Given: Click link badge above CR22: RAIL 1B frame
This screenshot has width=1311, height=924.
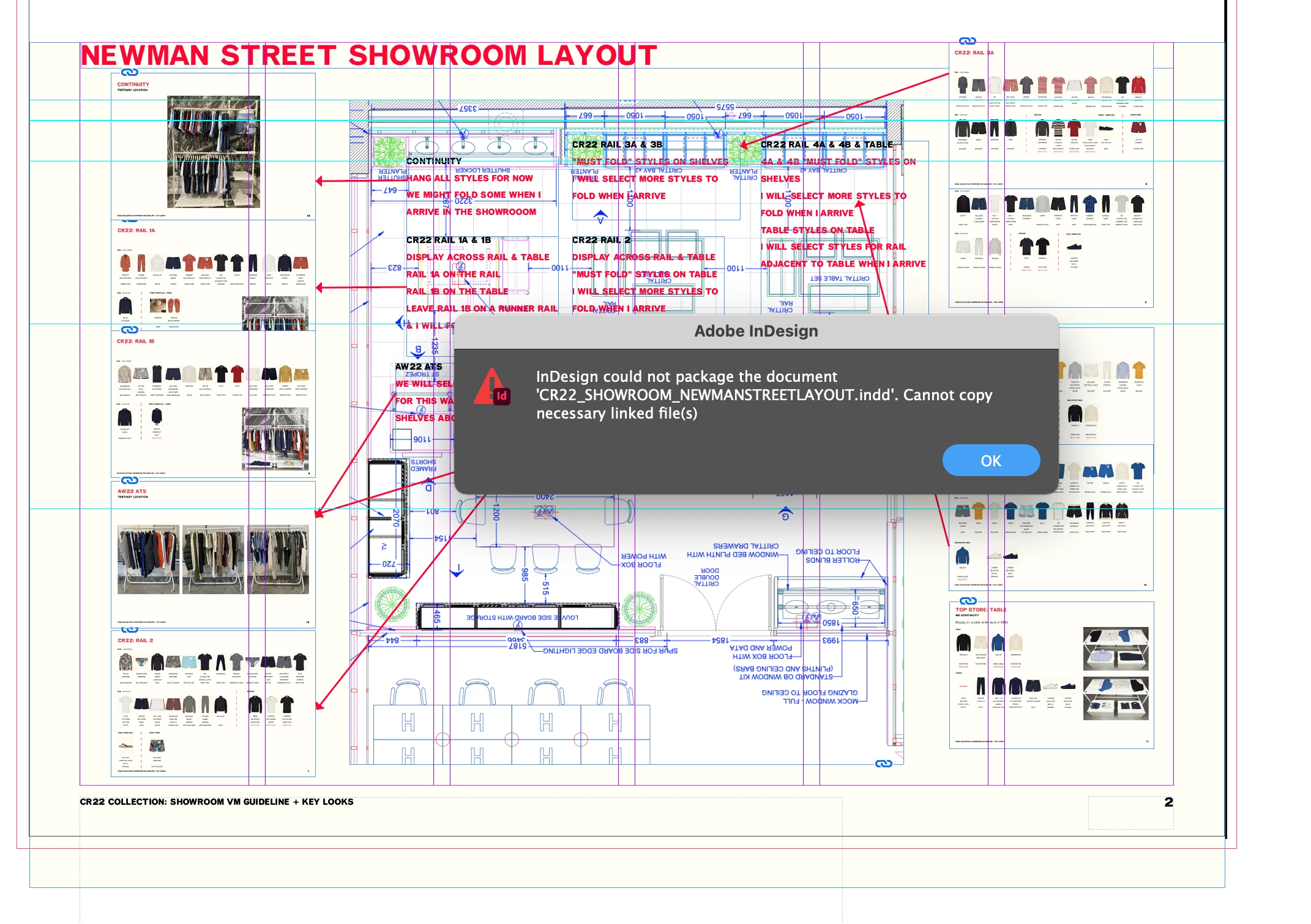Looking at the screenshot, I should (129, 330).
